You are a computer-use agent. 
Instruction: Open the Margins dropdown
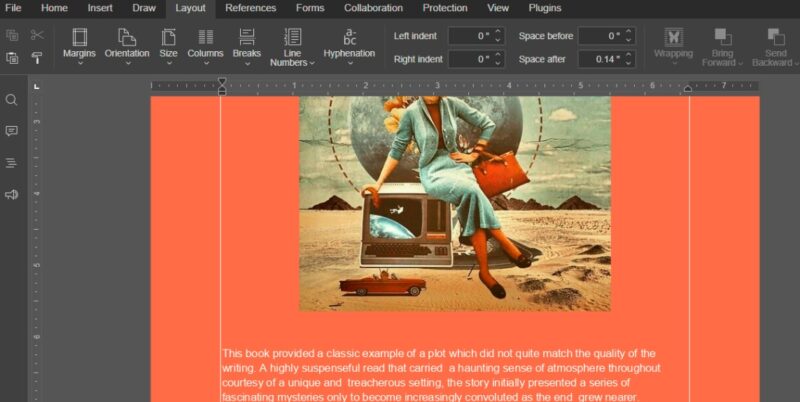click(79, 47)
